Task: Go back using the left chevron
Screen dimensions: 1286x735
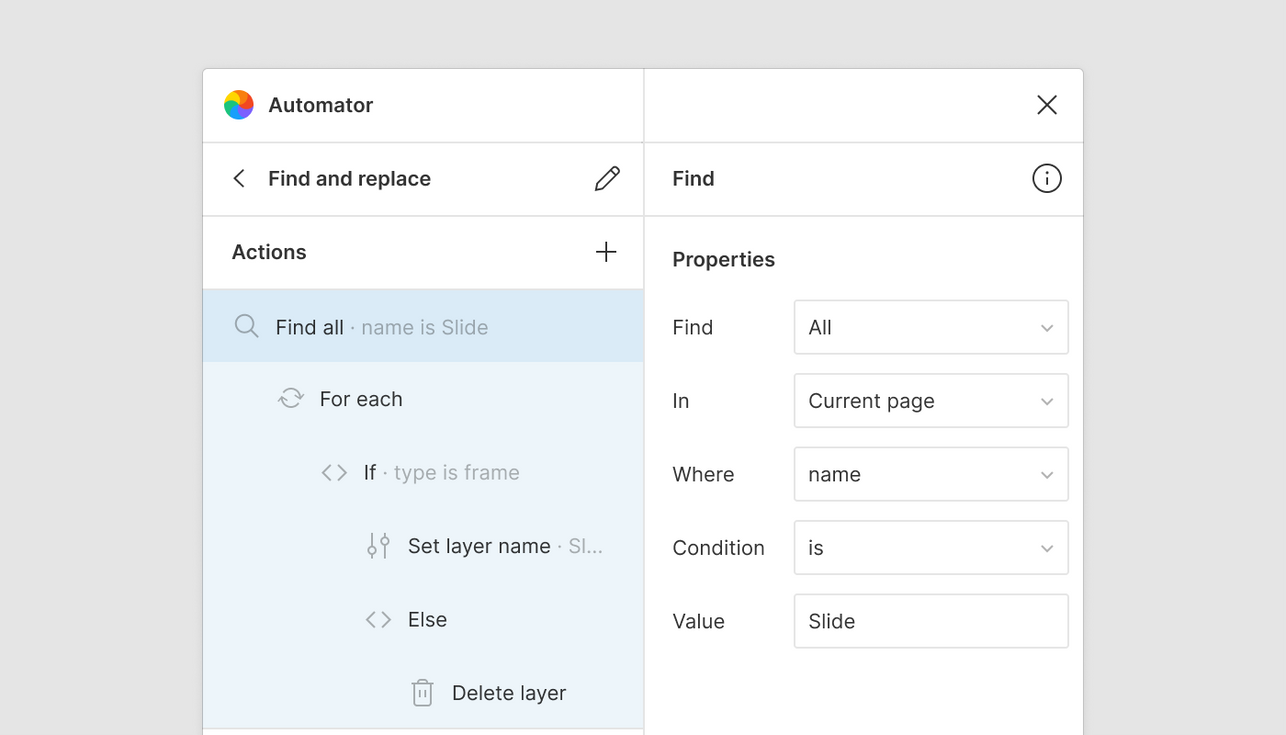Action: click(239, 179)
